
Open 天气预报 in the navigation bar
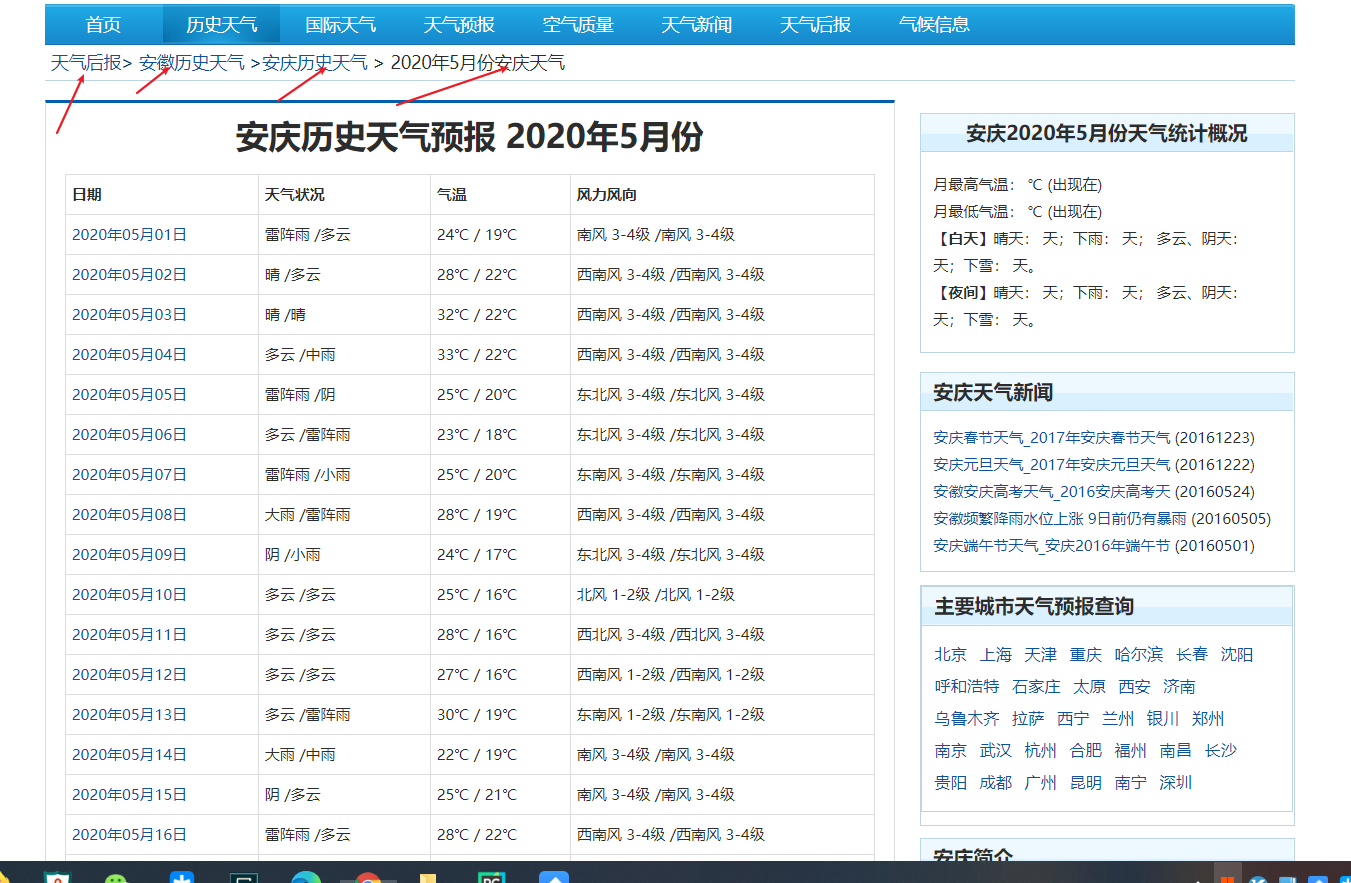459,25
